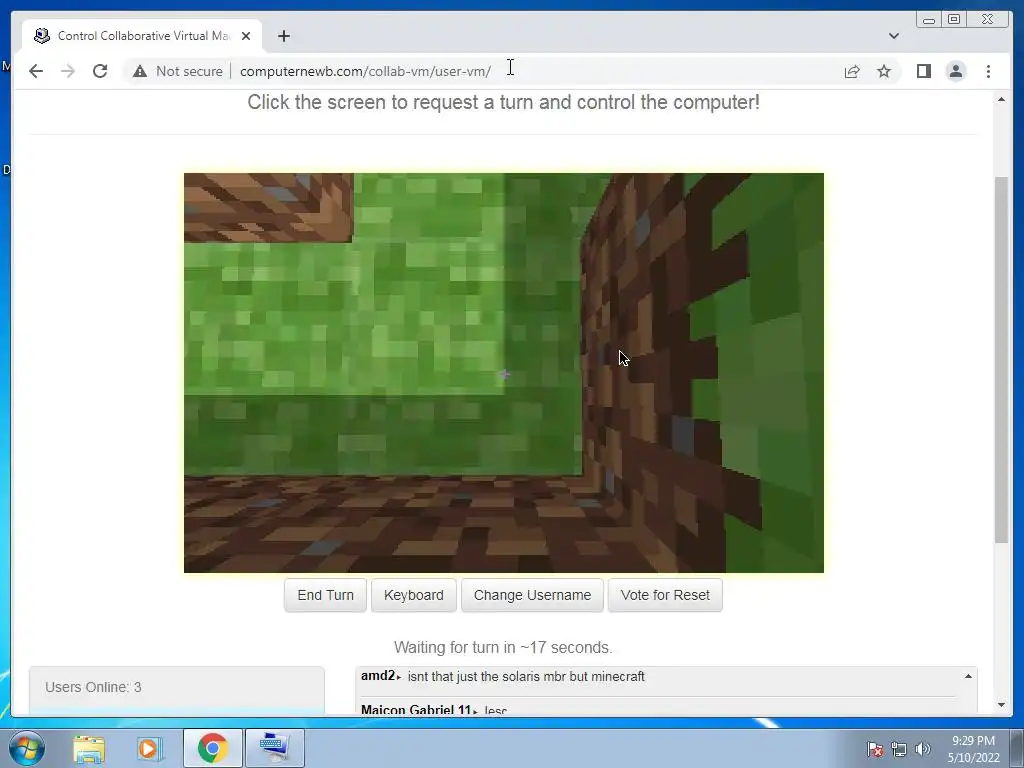Open the share page icon
The width and height of the screenshot is (1024, 768).
pos(852,71)
